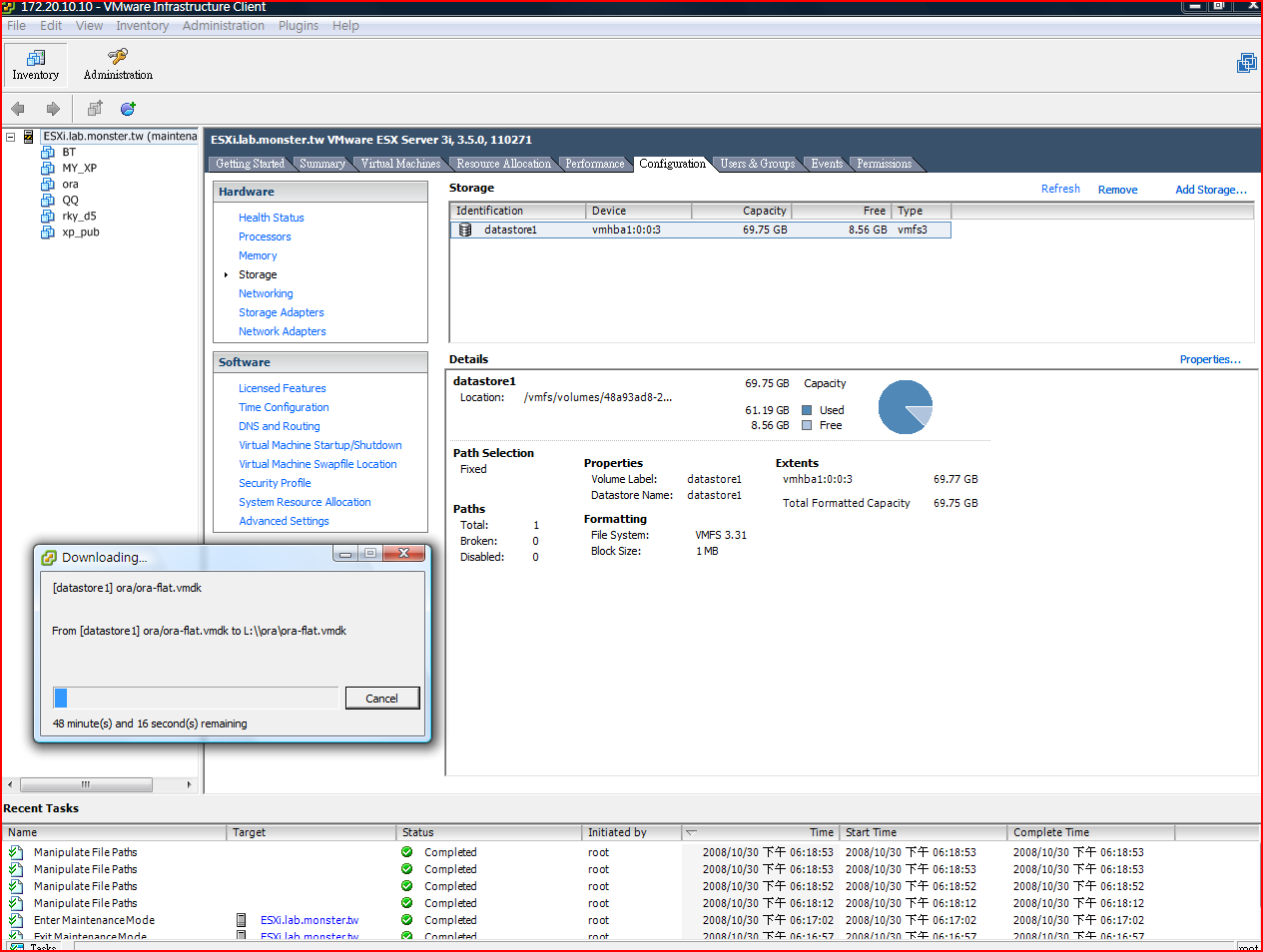Viewport: 1263px width, 952px height.
Task: Click the blue Used legend swatch
Action: click(x=807, y=410)
